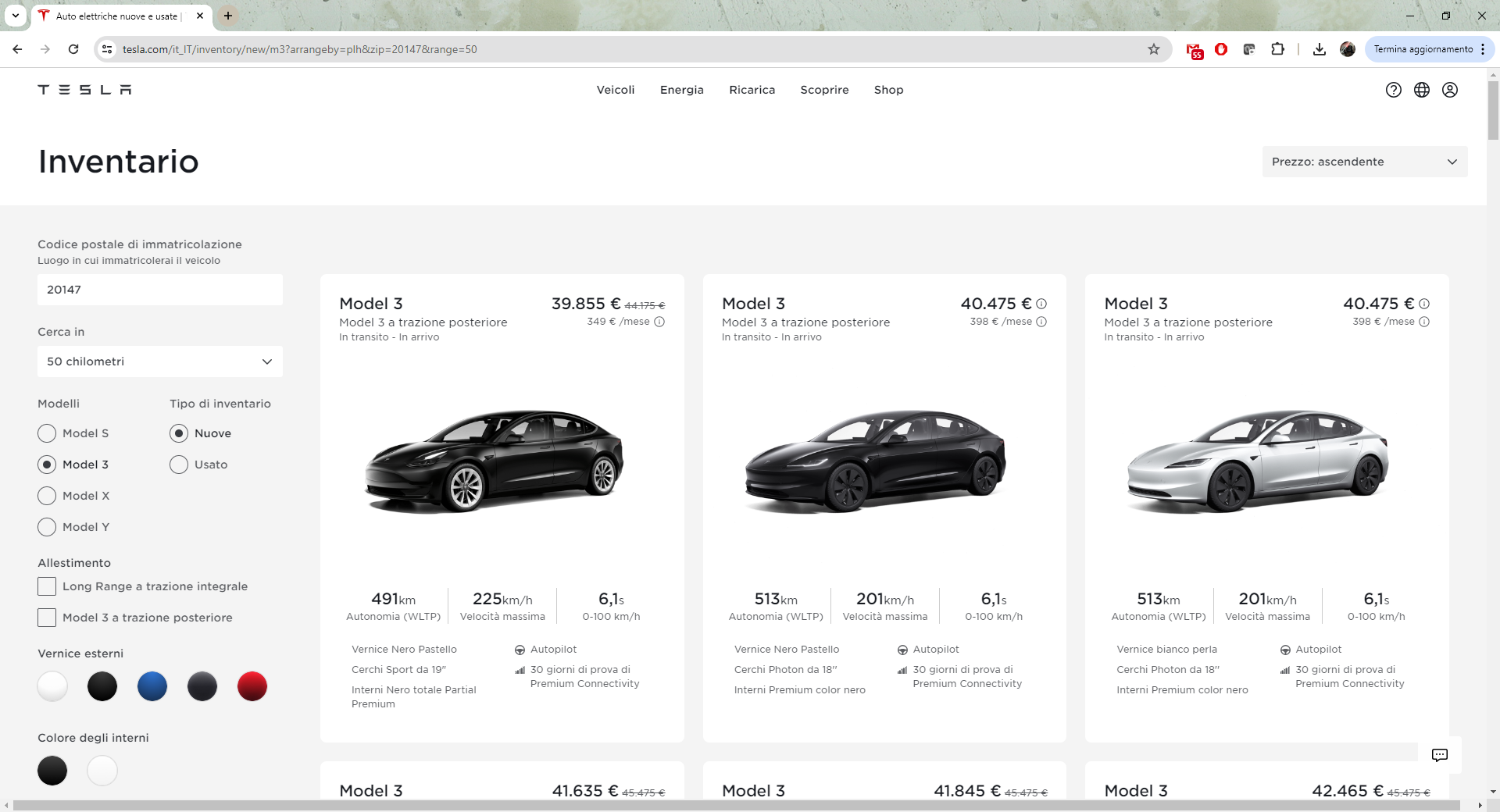Close the Auto elettriche tab

click(200, 16)
